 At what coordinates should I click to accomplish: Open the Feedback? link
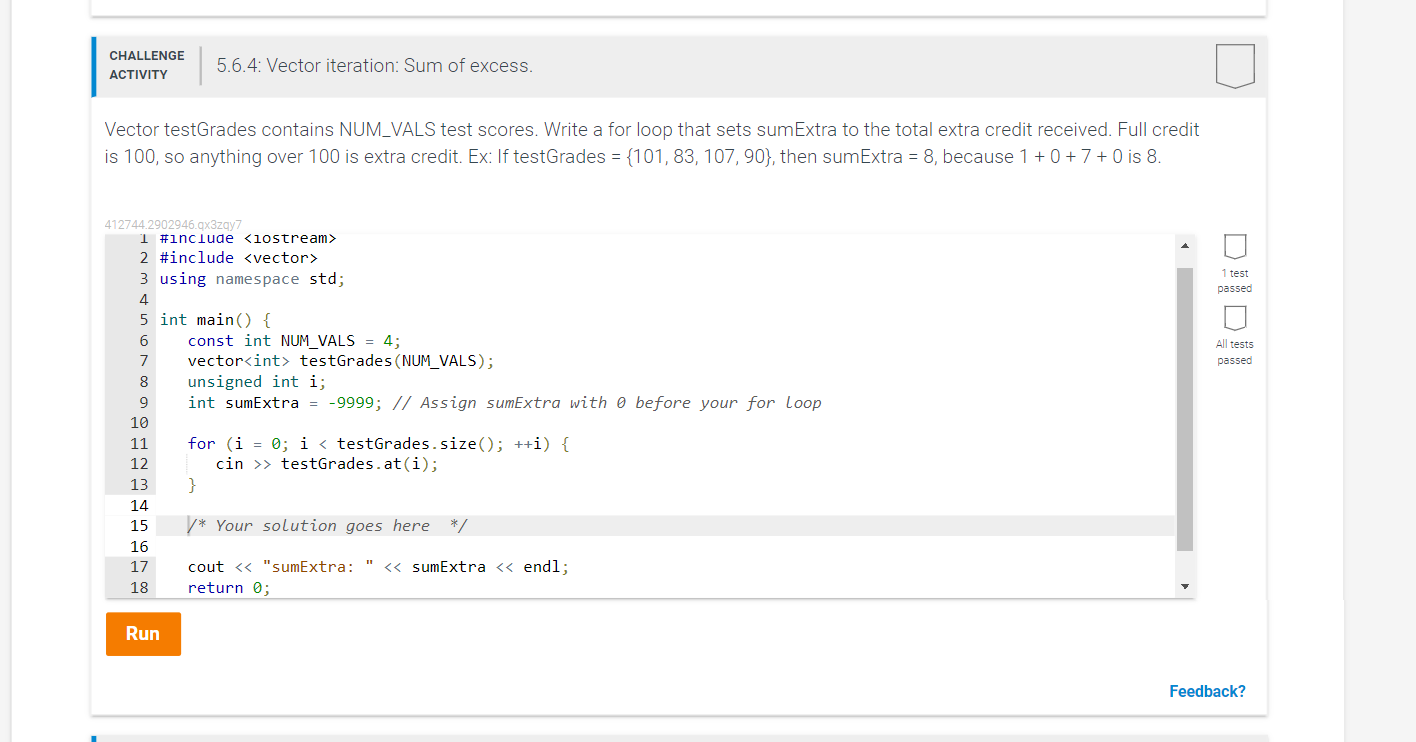(1207, 690)
